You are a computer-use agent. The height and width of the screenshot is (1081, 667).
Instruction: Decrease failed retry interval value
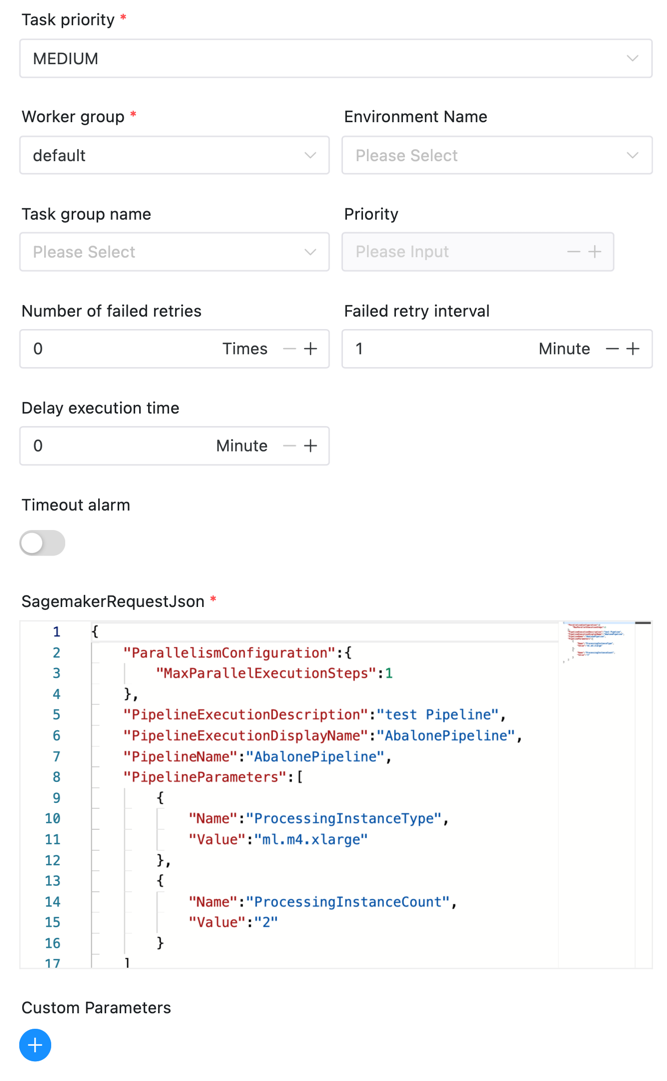(613, 349)
